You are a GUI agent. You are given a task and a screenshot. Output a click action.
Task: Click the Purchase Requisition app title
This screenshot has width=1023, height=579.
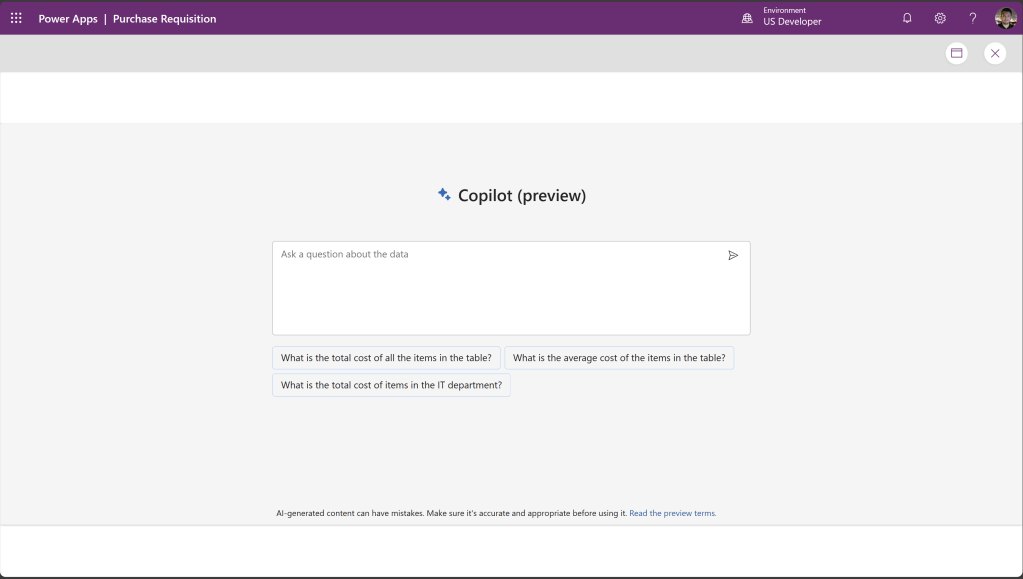pos(164,19)
